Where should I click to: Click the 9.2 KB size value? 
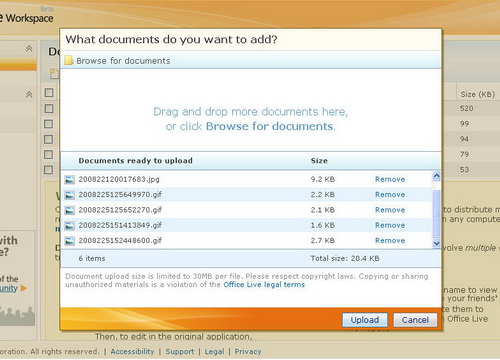pyautogui.click(x=322, y=179)
